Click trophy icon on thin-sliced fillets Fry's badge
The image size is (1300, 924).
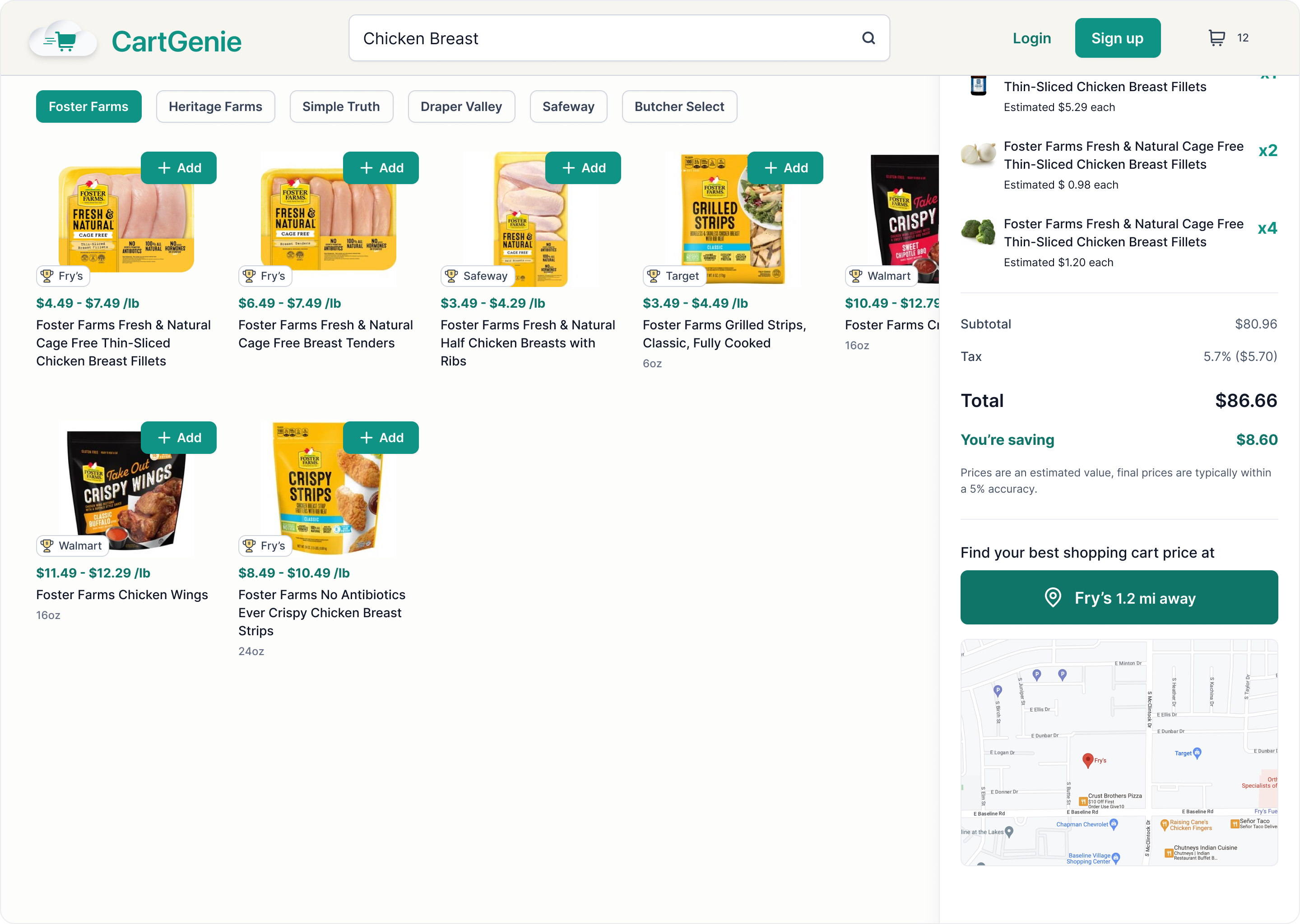click(46, 276)
